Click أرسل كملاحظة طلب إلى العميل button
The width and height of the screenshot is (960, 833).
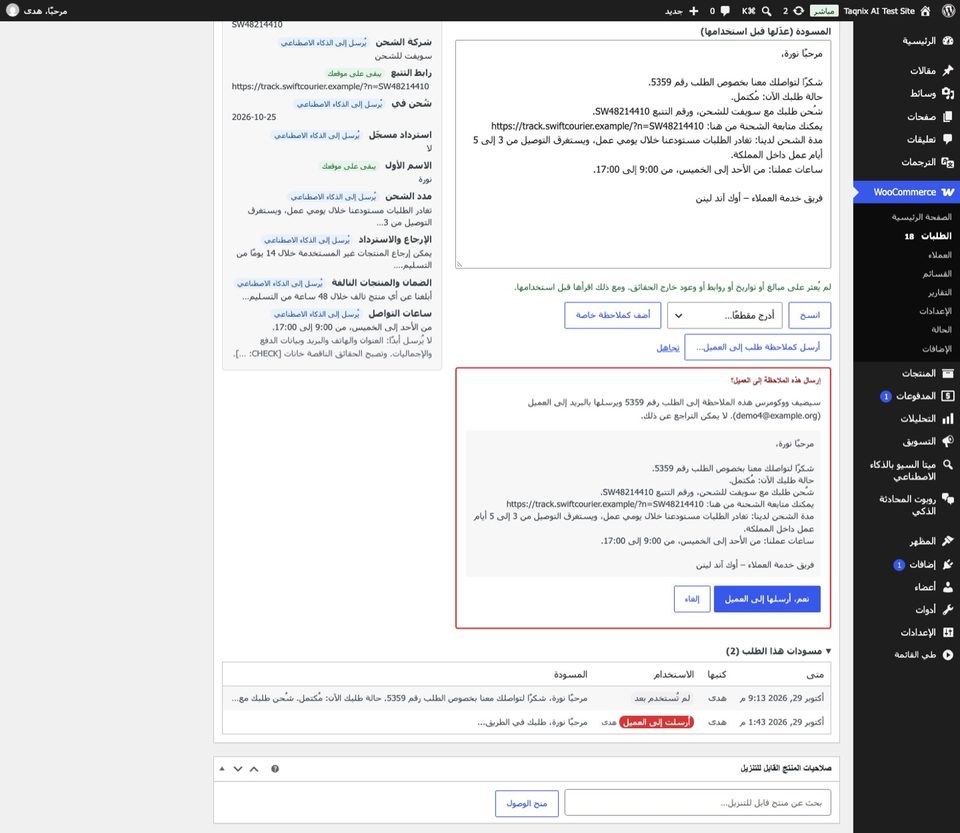(x=758, y=347)
